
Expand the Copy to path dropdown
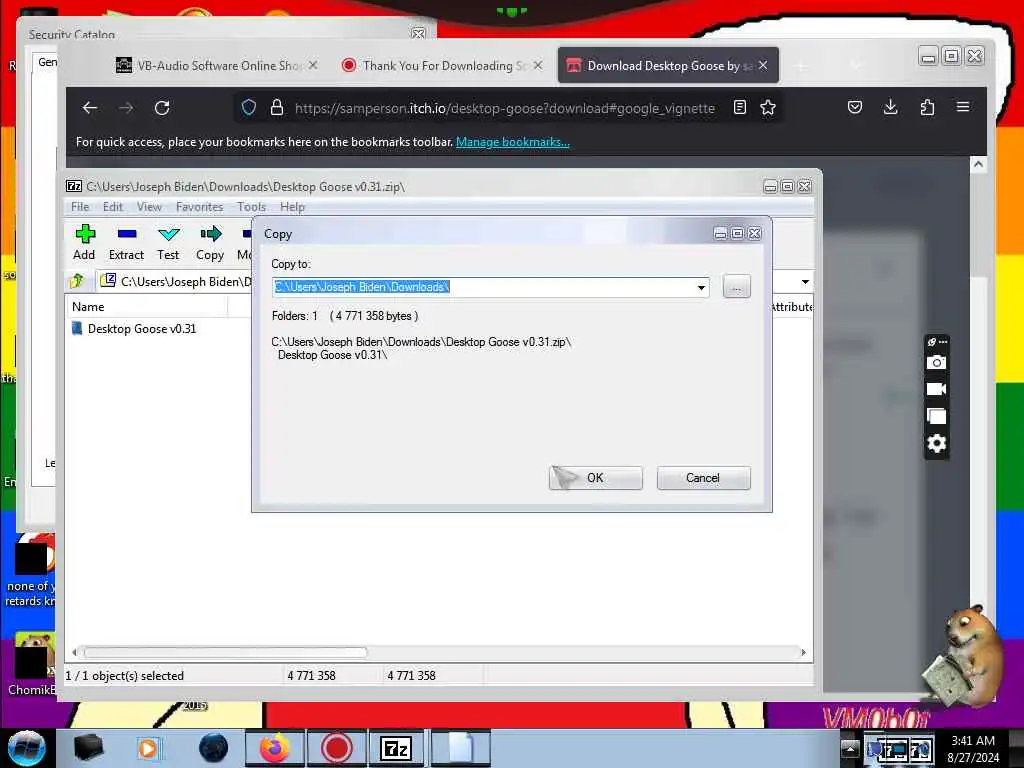pyautogui.click(x=701, y=287)
